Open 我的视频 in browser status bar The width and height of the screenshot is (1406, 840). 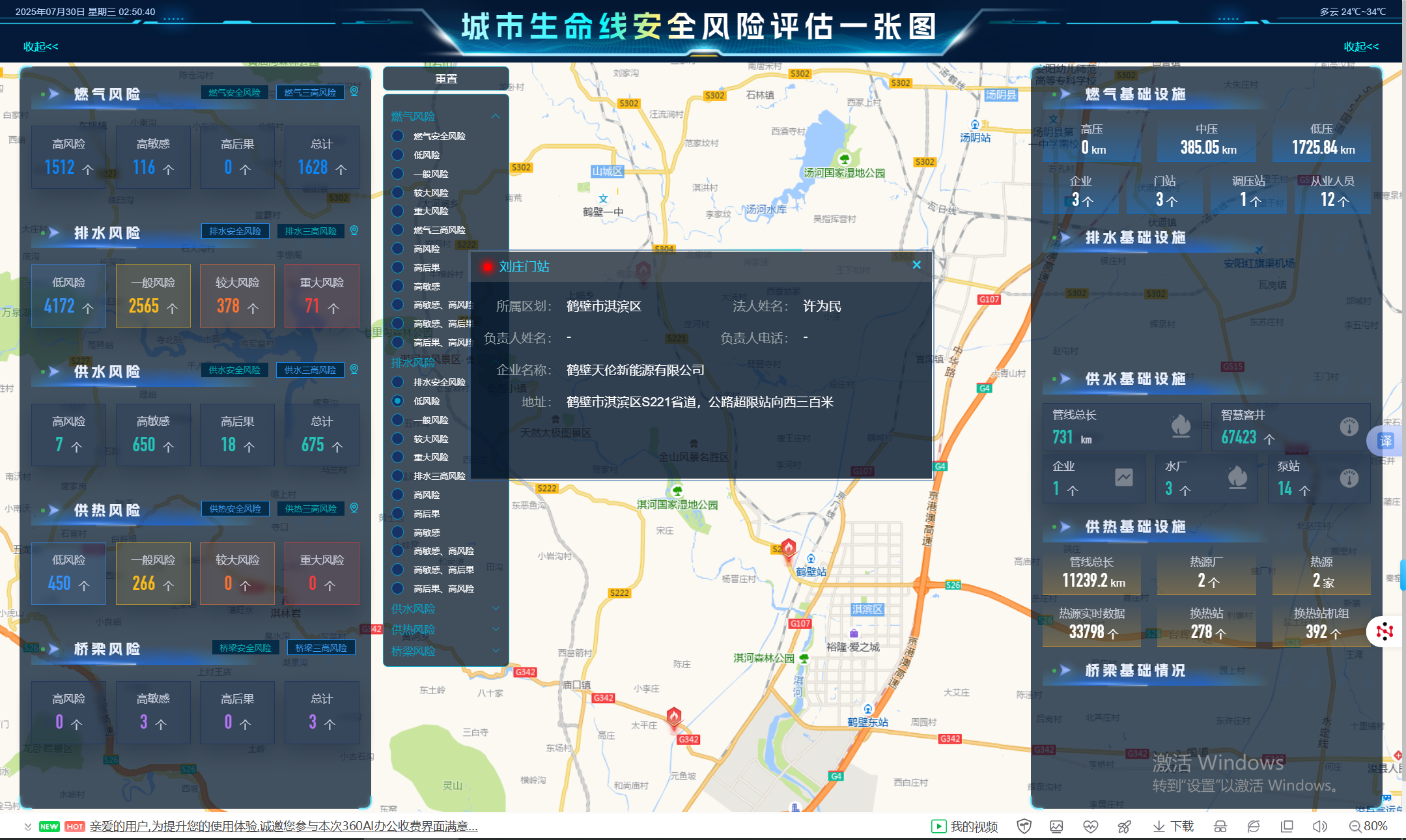pos(965,826)
